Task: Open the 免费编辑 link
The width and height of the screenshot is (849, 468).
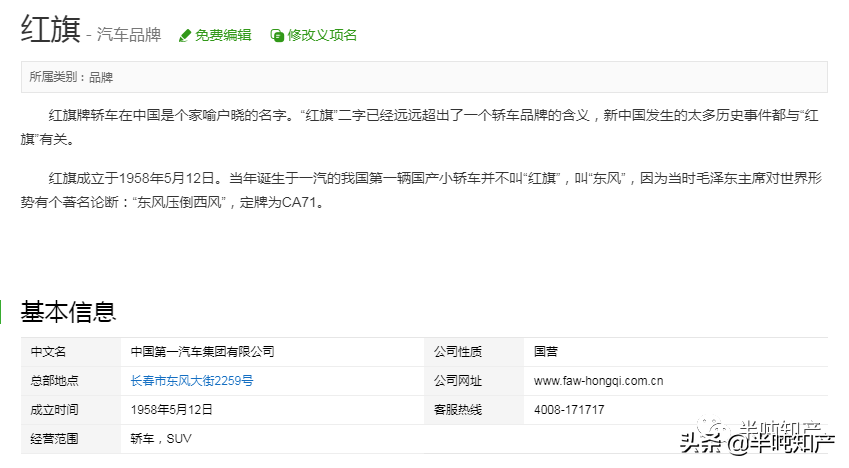Action: tap(223, 35)
